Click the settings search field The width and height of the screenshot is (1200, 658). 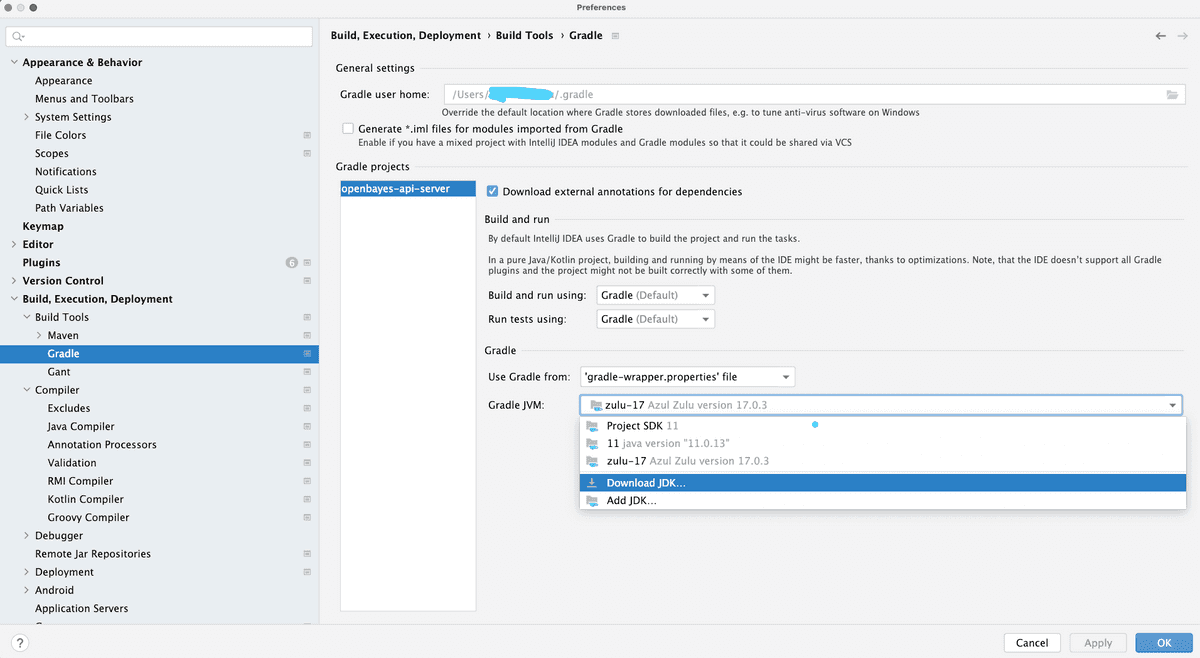(160, 36)
